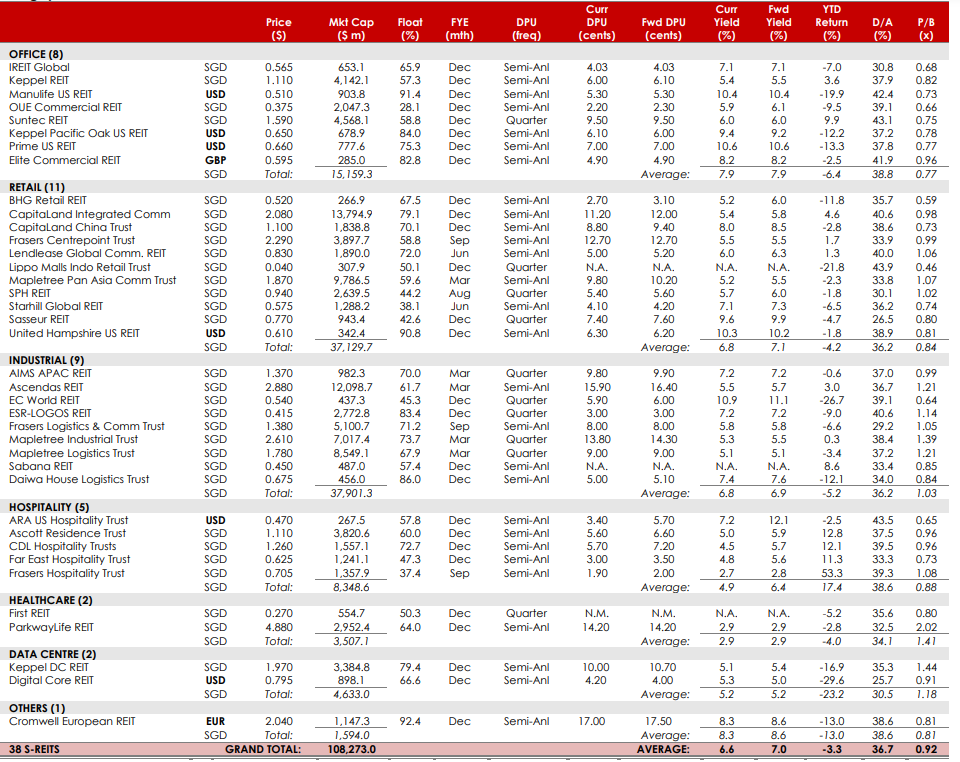The height and width of the screenshot is (762, 960).
Task: Click the 'Keppel REIT' name cell
Action: (39, 80)
